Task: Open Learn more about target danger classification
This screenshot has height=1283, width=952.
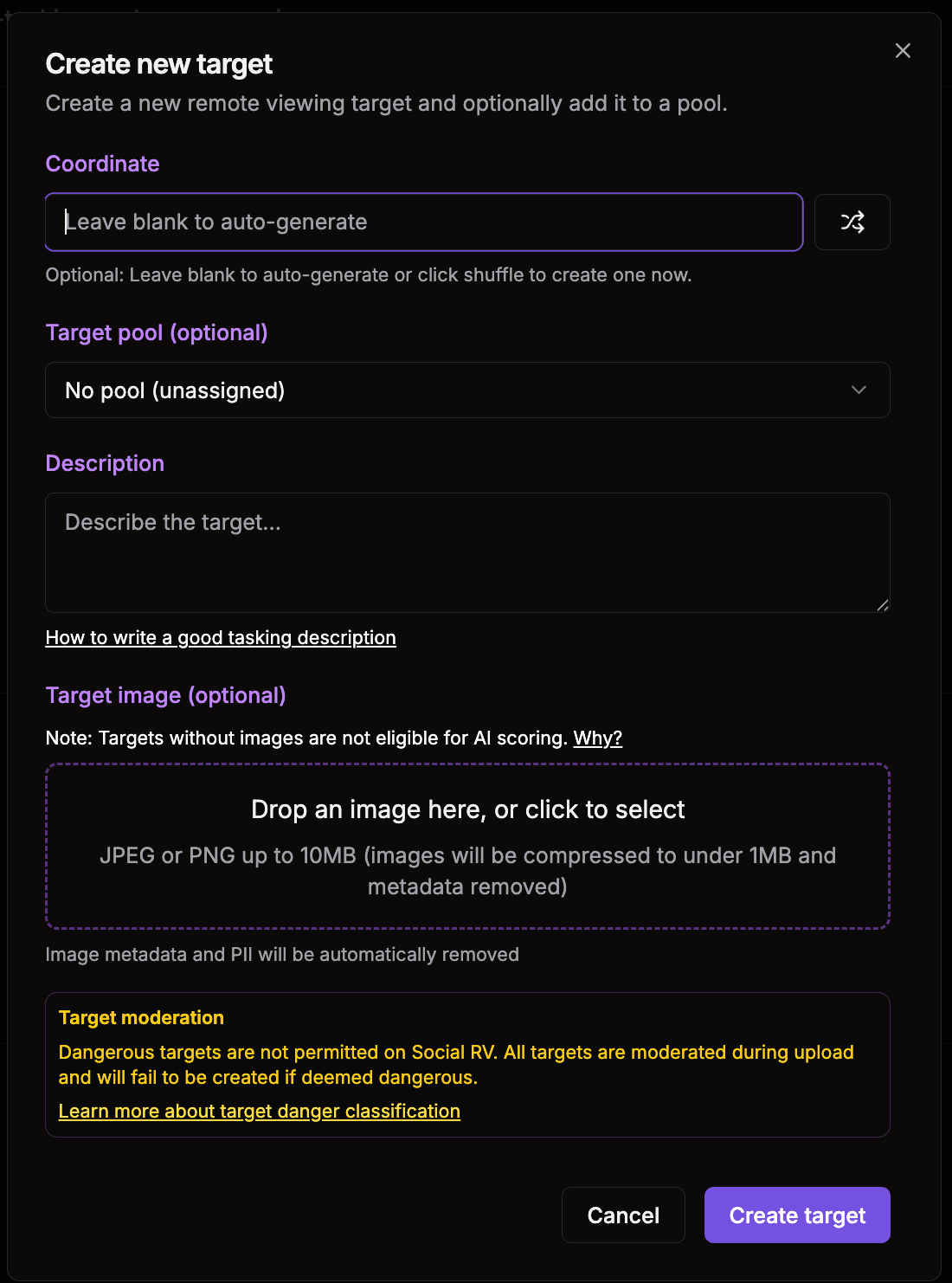Action: click(260, 1112)
